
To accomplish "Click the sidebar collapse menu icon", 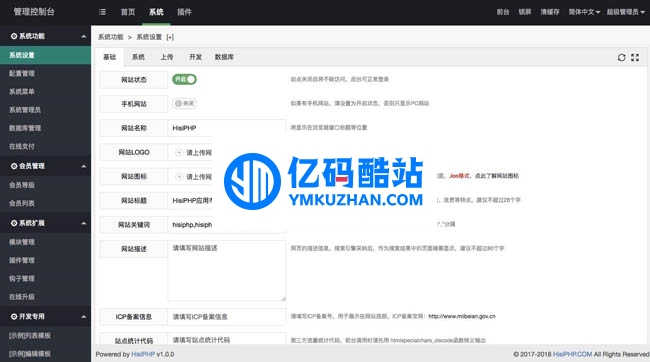I will 102,12.
